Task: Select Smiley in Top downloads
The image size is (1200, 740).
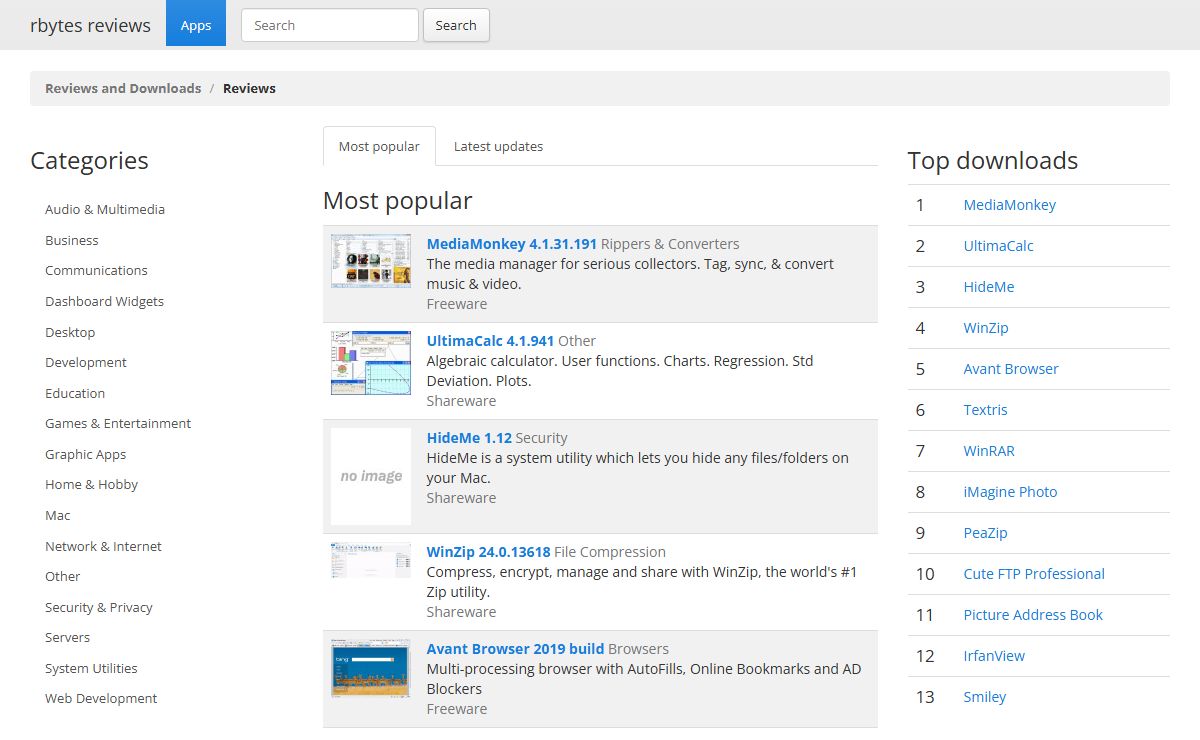Action: 984,697
